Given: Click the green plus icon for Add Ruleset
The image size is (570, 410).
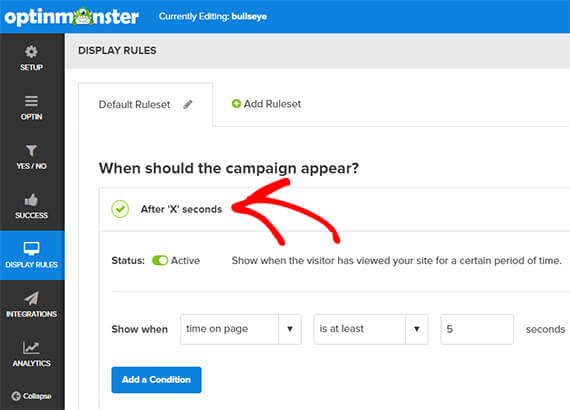Looking at the screenshot, I should (236, 104).
